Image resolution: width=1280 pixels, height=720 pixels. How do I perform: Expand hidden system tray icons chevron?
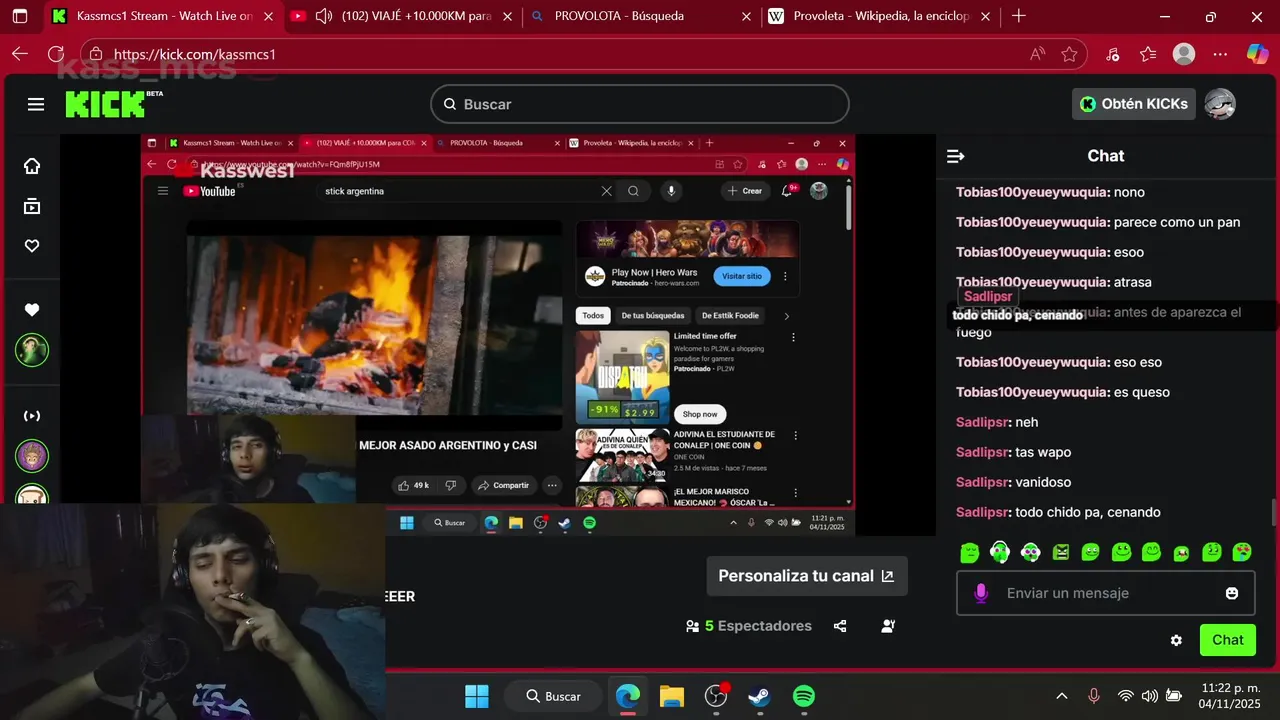(1062, 696)
